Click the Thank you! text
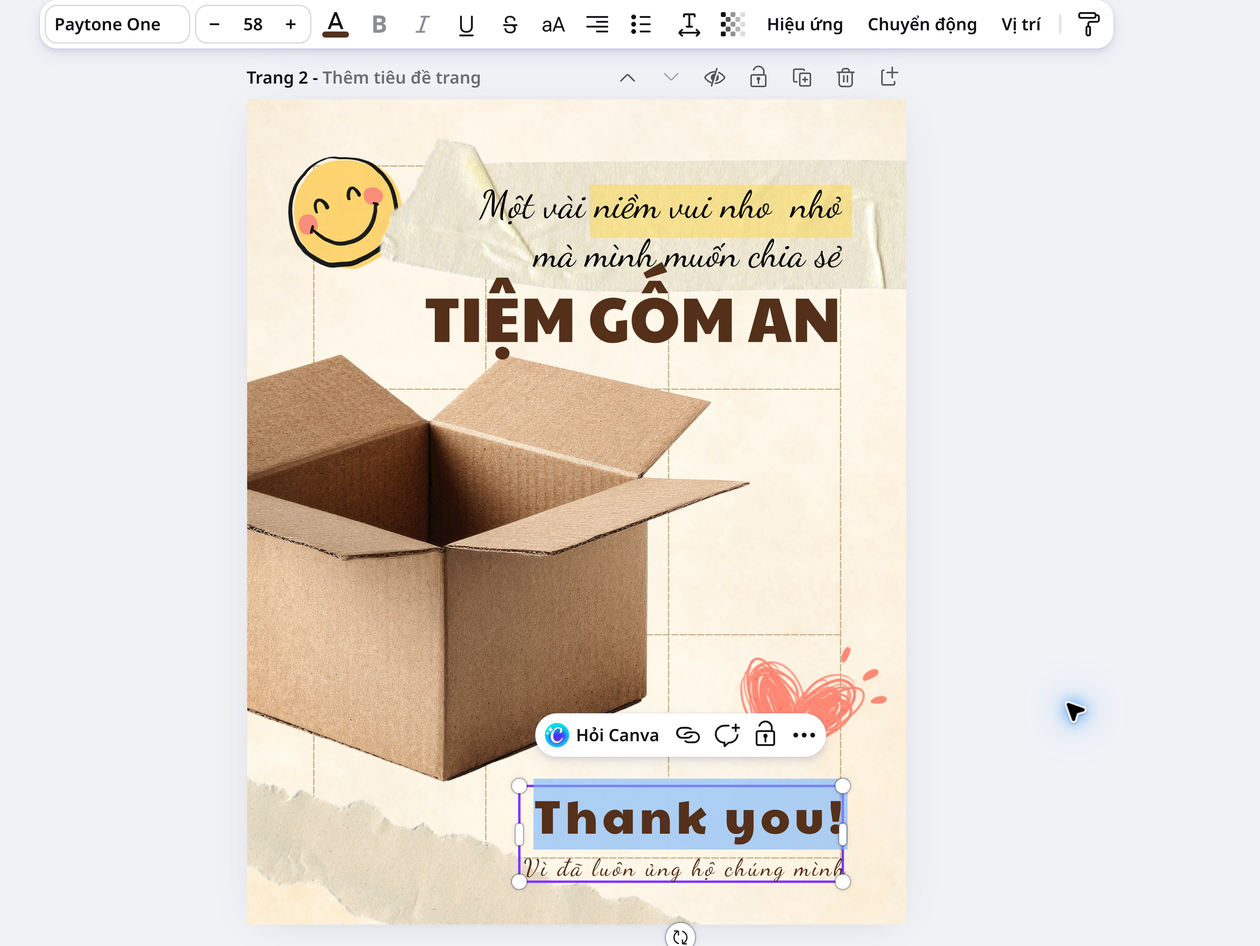Screen dimensions: 1260x946 pyautogui.click(x=689, y=818)
